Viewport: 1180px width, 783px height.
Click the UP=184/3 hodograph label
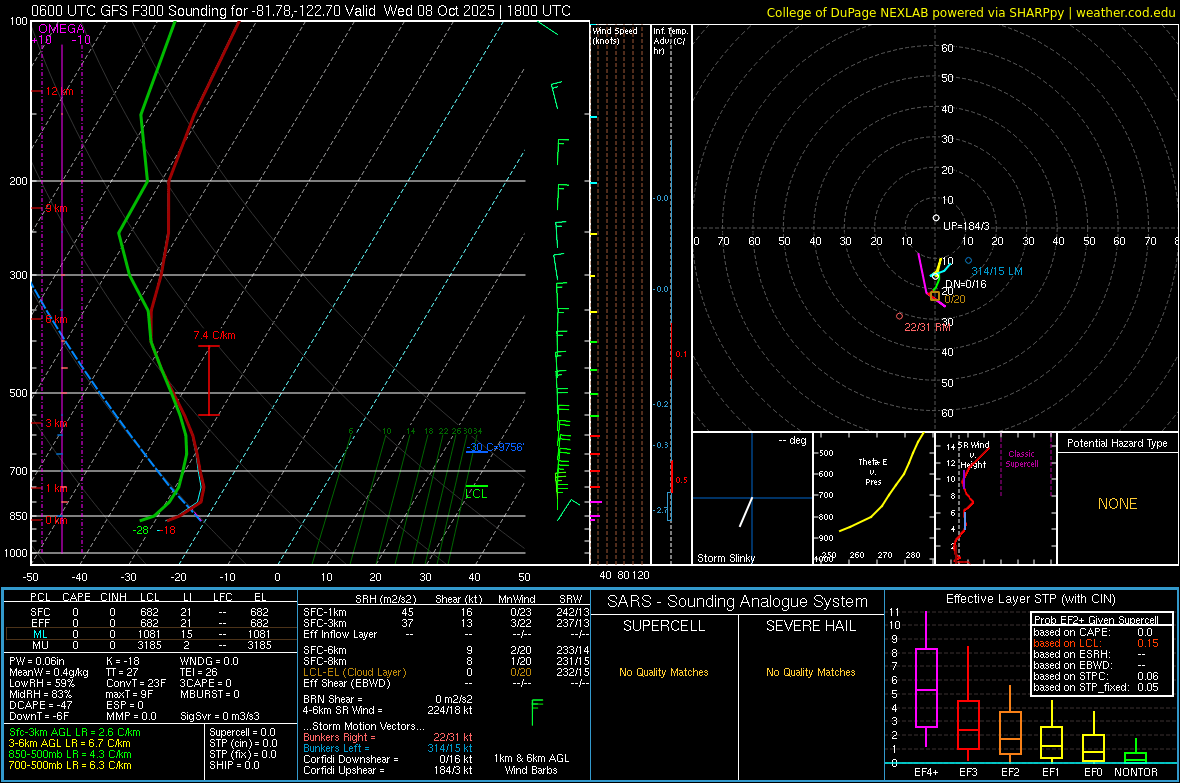click(x=966, y=226)
